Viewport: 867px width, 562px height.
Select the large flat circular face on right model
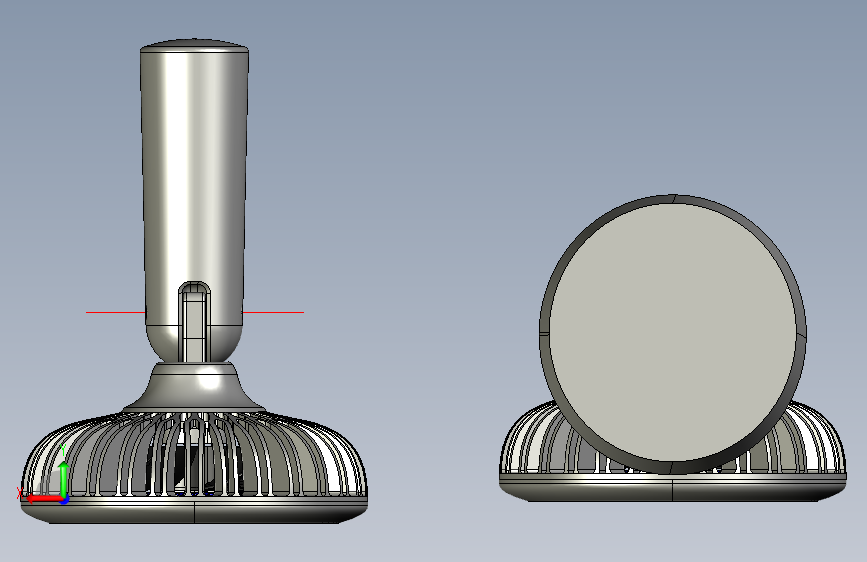pyautogui.click(x=673, y=334)
